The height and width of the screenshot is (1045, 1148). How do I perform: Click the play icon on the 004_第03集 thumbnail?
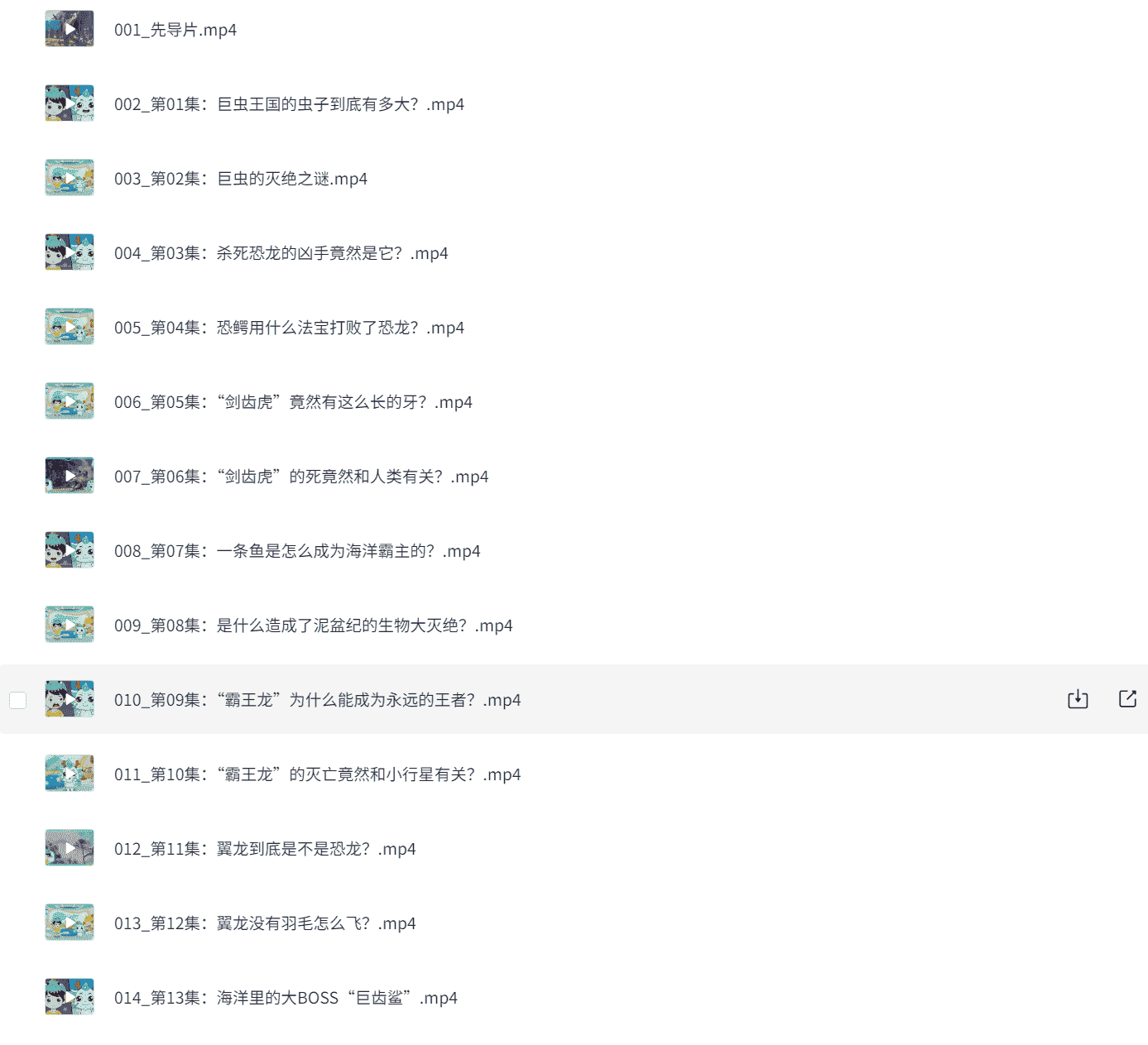point(70,252)
